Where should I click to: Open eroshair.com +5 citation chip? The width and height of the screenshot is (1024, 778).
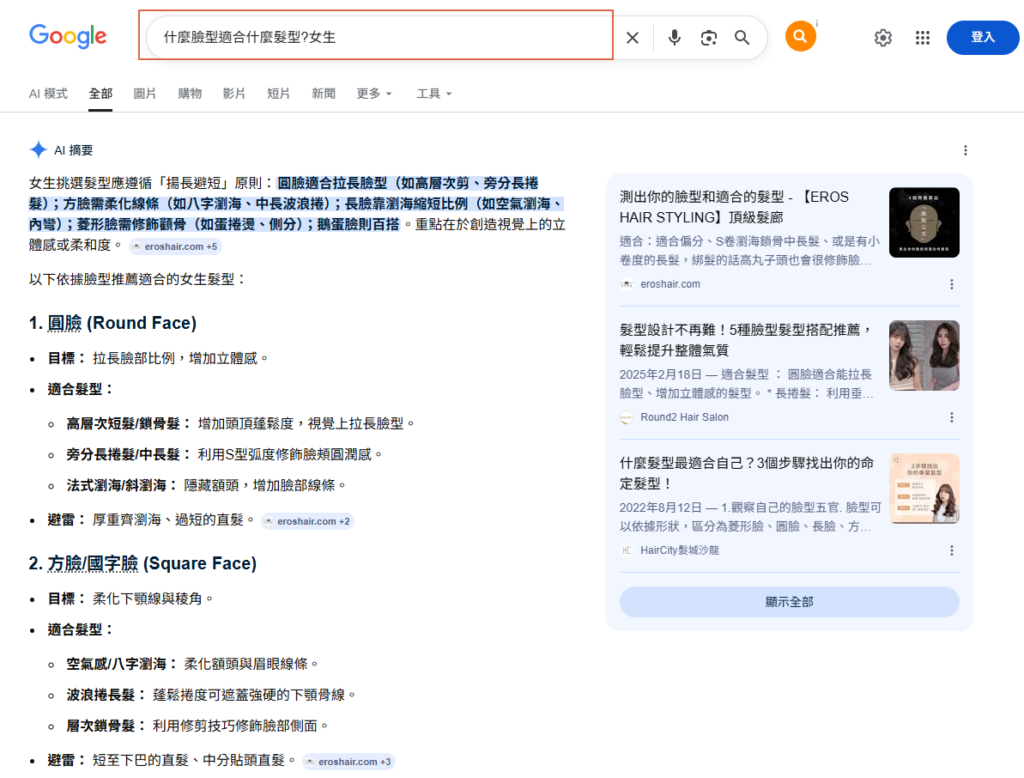(x=175, y=246)
